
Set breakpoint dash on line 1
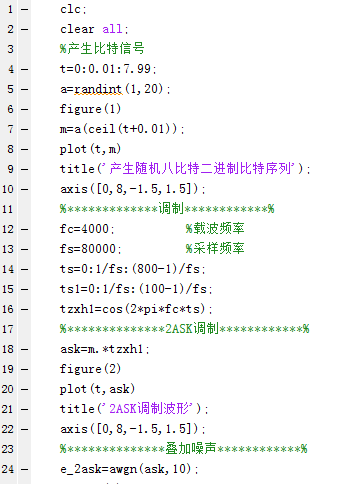coord(24,9)
